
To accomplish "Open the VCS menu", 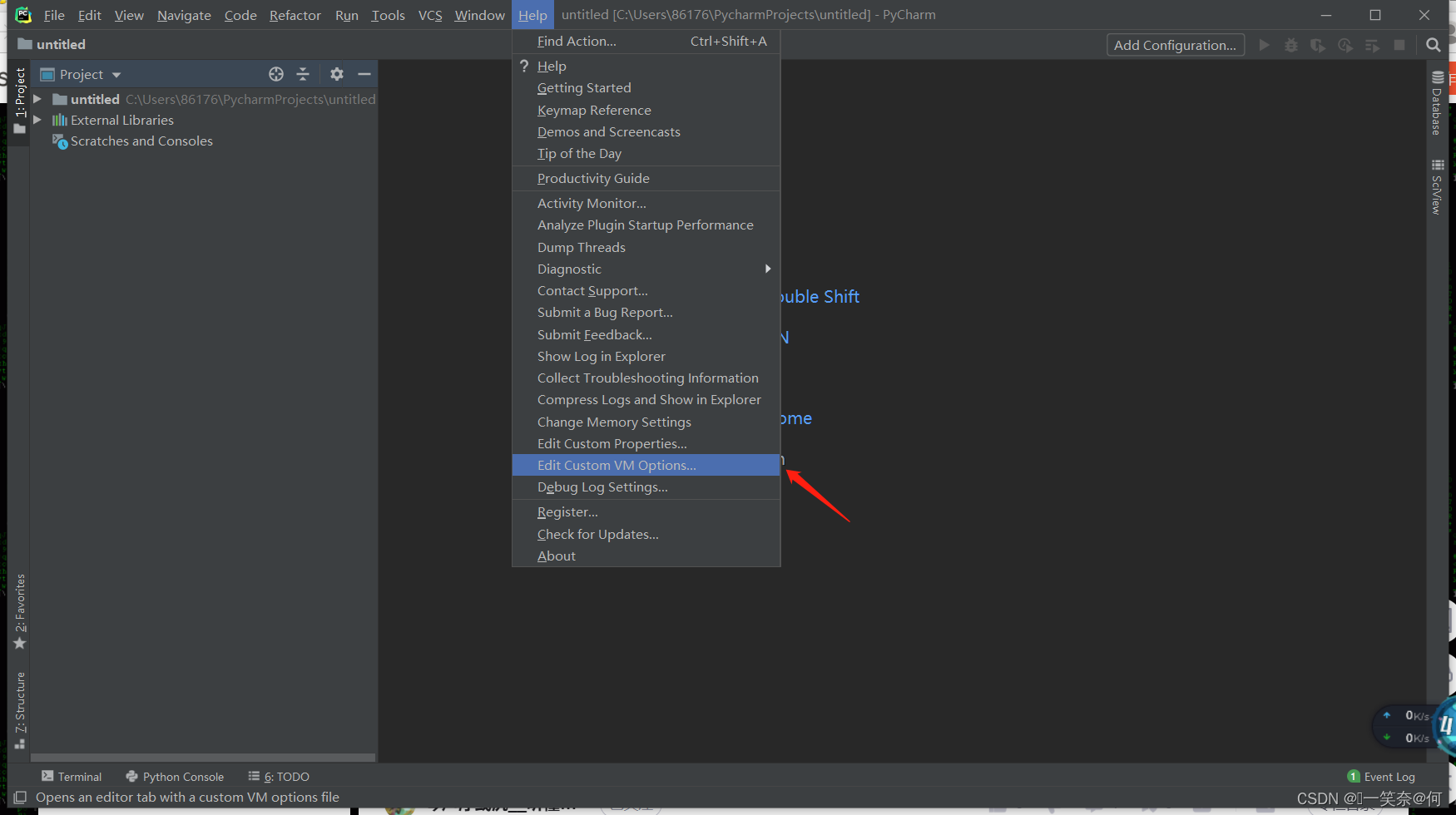I will point(430,15).
